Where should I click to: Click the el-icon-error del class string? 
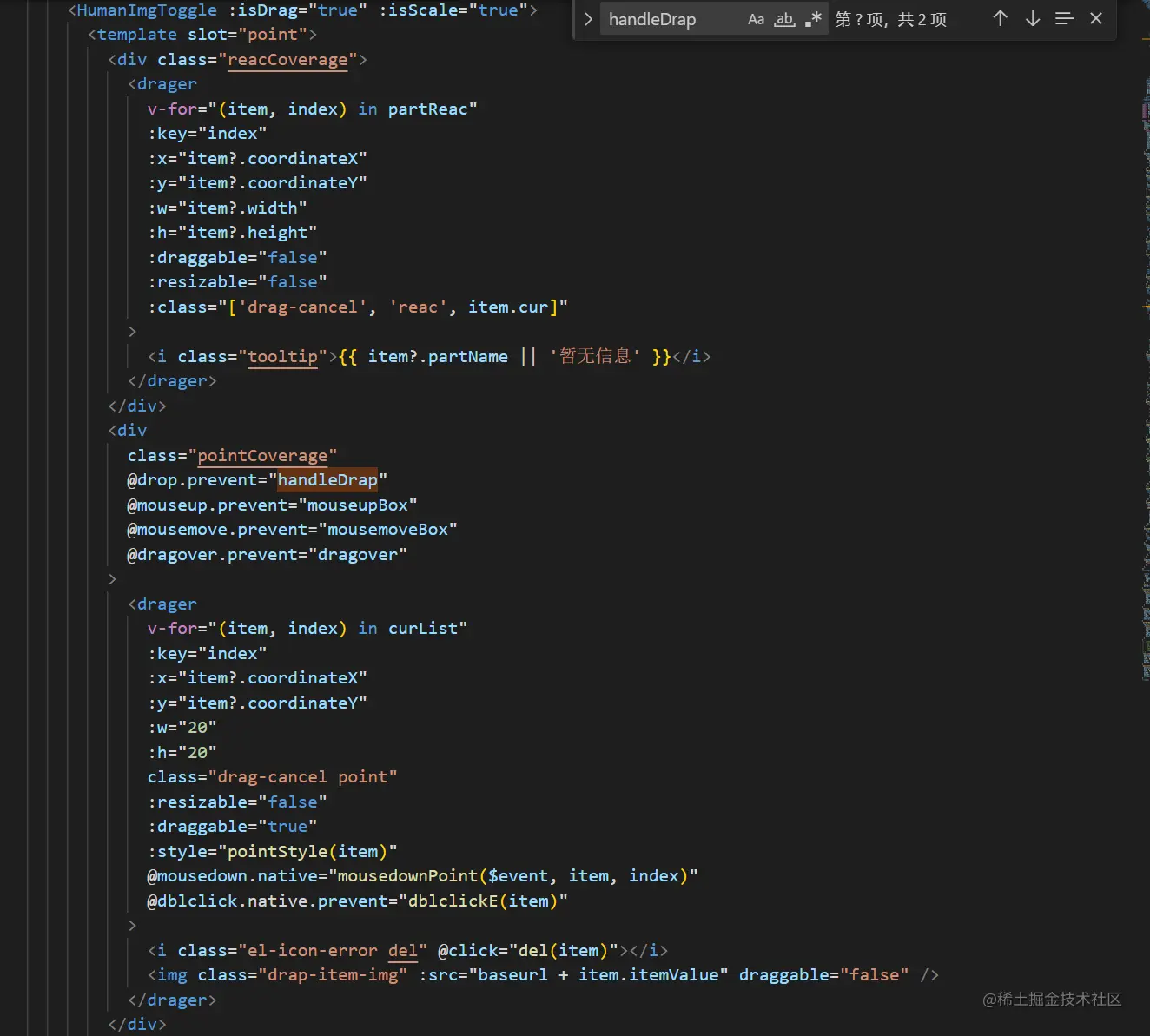point(332,951)
